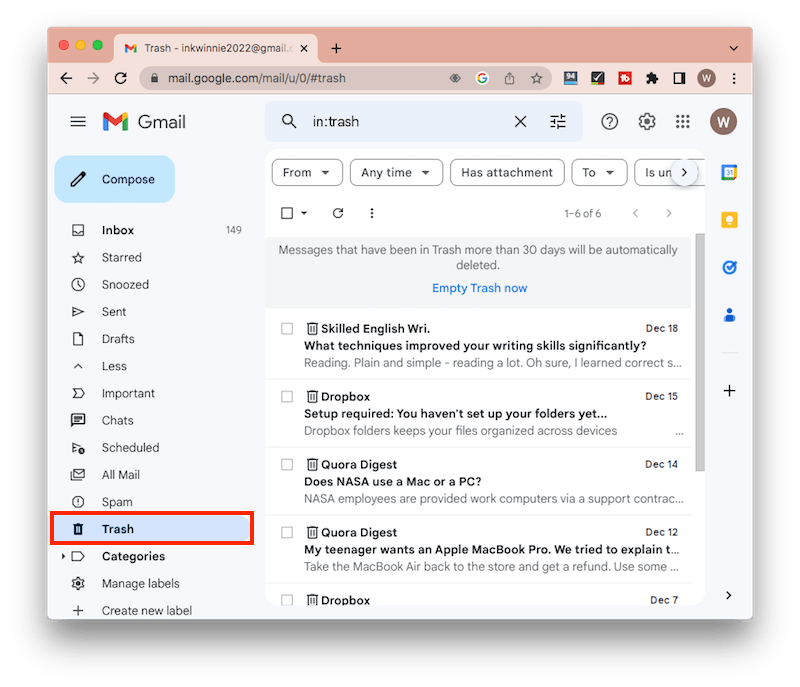The width and height of the screenshot is (800, 687).
Task: Get add-ons with the plus icon
Action: pyautogui.click(x=729, y=391)
